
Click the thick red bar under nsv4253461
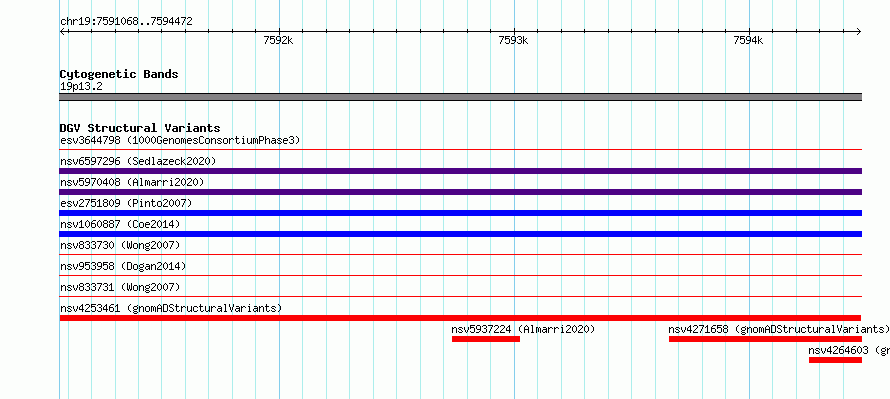click(x=460, y=318)
